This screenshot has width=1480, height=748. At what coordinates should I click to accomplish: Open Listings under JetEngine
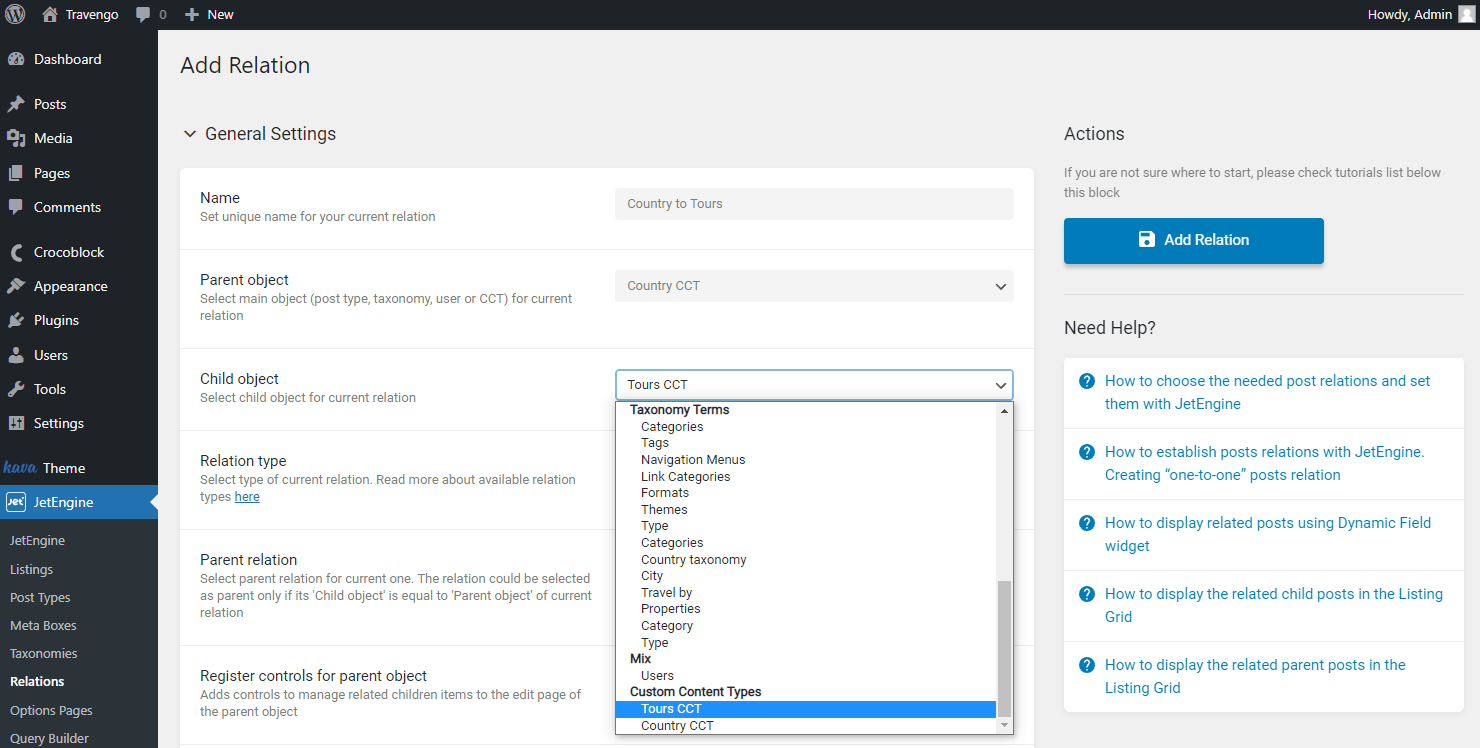coord(31,569)
